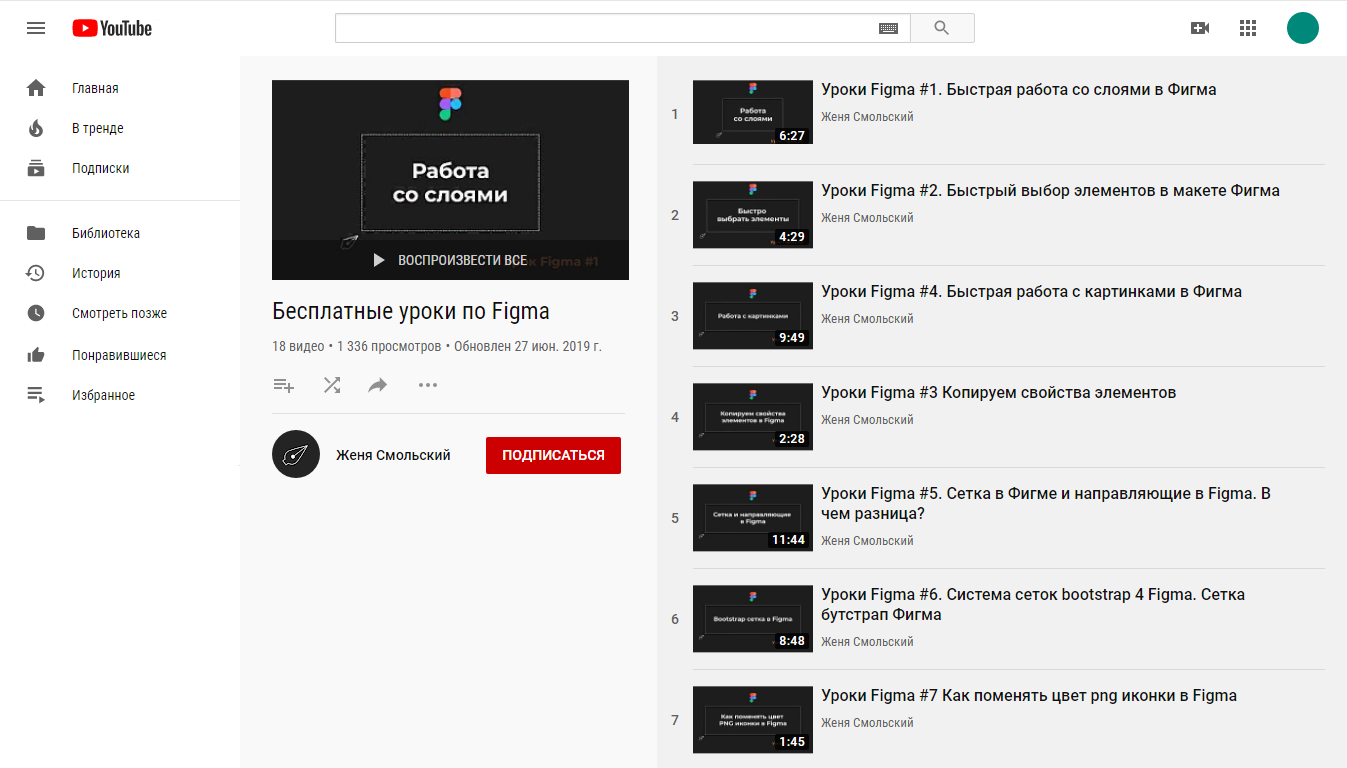Viewport: 1347px width, 768px height.
Task: Click Женя Смольский under Уроки Figma #5
Action: [x=867, y=541]
